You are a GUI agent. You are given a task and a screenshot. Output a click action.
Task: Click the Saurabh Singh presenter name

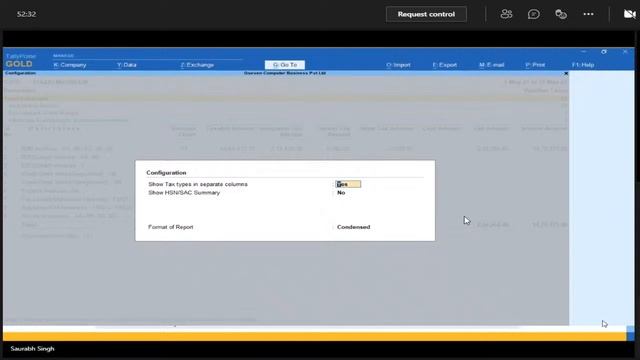coord(32,349)
